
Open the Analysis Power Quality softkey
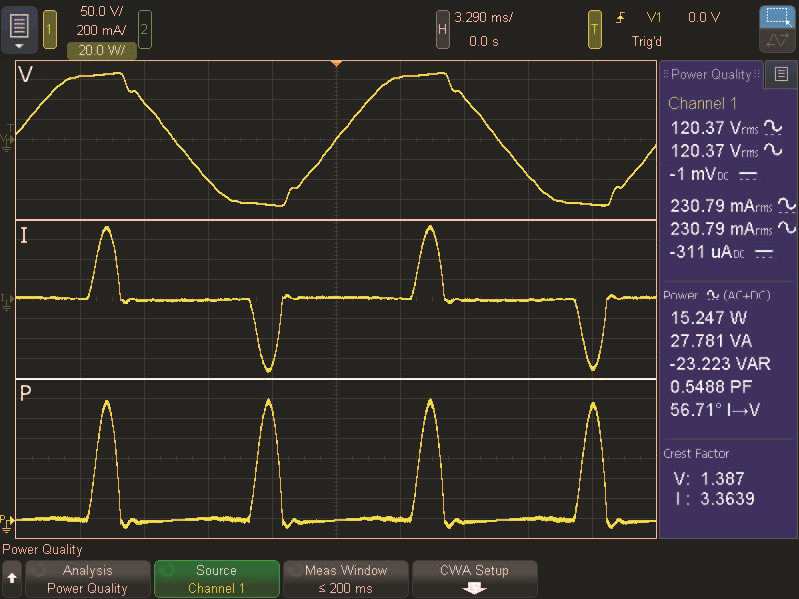coord(87,579)
